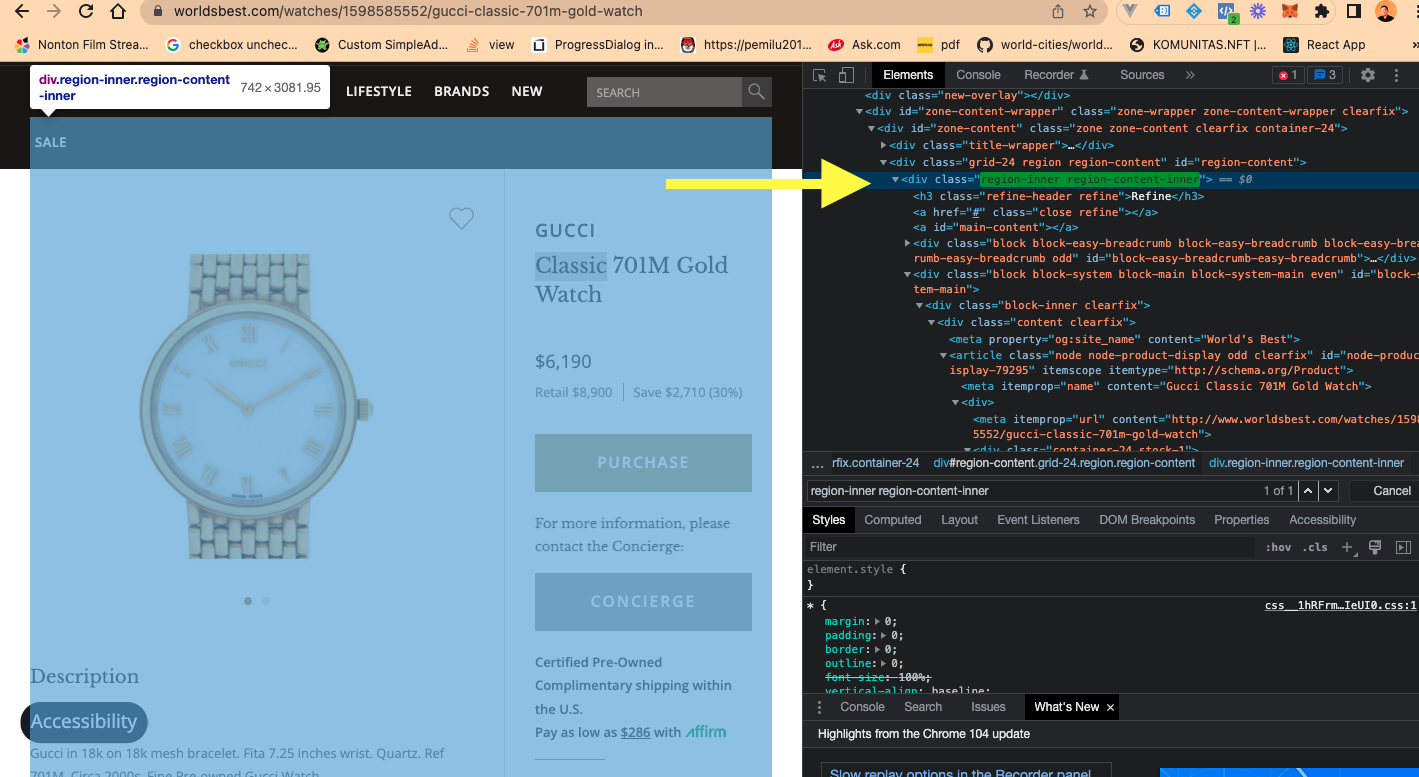The width and height of the screenshot is (1419, 777).
Task: Switch to the Elements tab
Action: click(908, 75)
